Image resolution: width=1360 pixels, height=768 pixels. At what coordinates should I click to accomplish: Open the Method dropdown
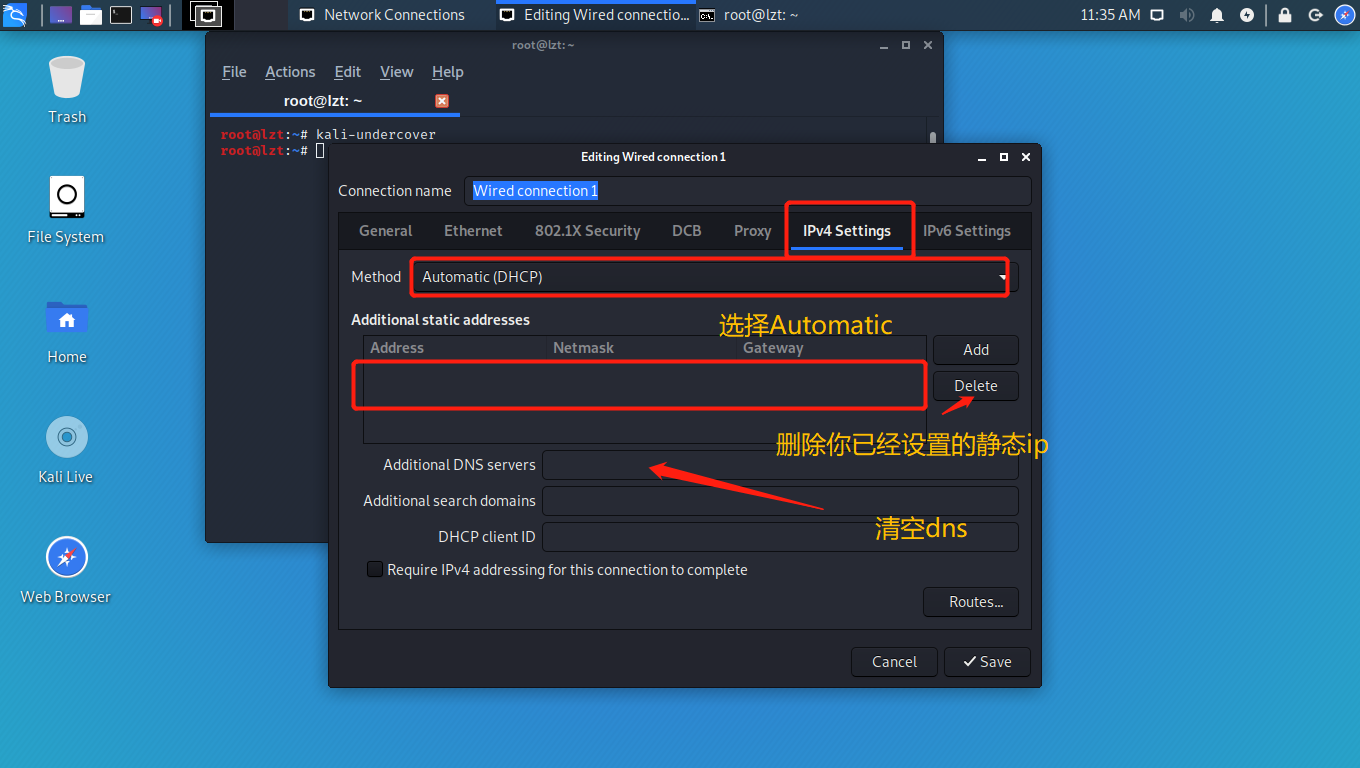715,277
